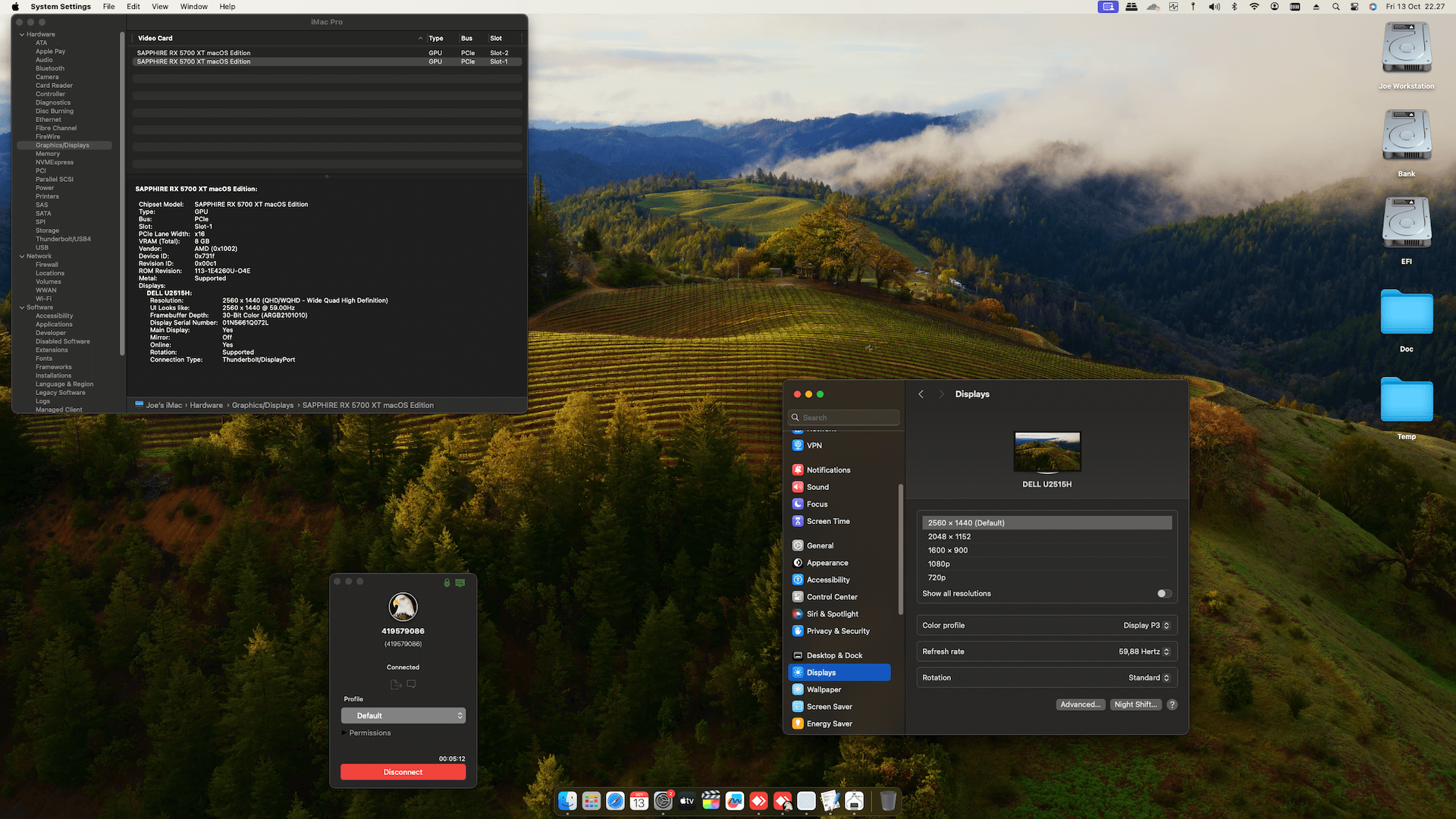Open the Edit menu

tap(133, 7)
